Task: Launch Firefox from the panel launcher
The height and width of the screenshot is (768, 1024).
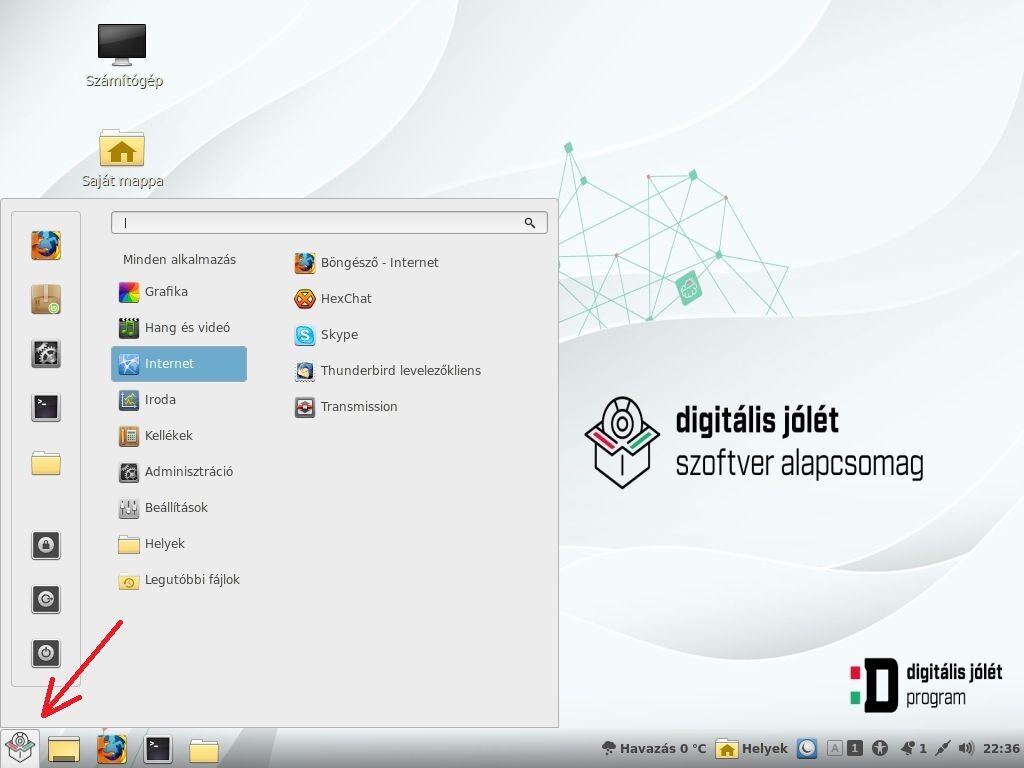Action: (112, 748)
